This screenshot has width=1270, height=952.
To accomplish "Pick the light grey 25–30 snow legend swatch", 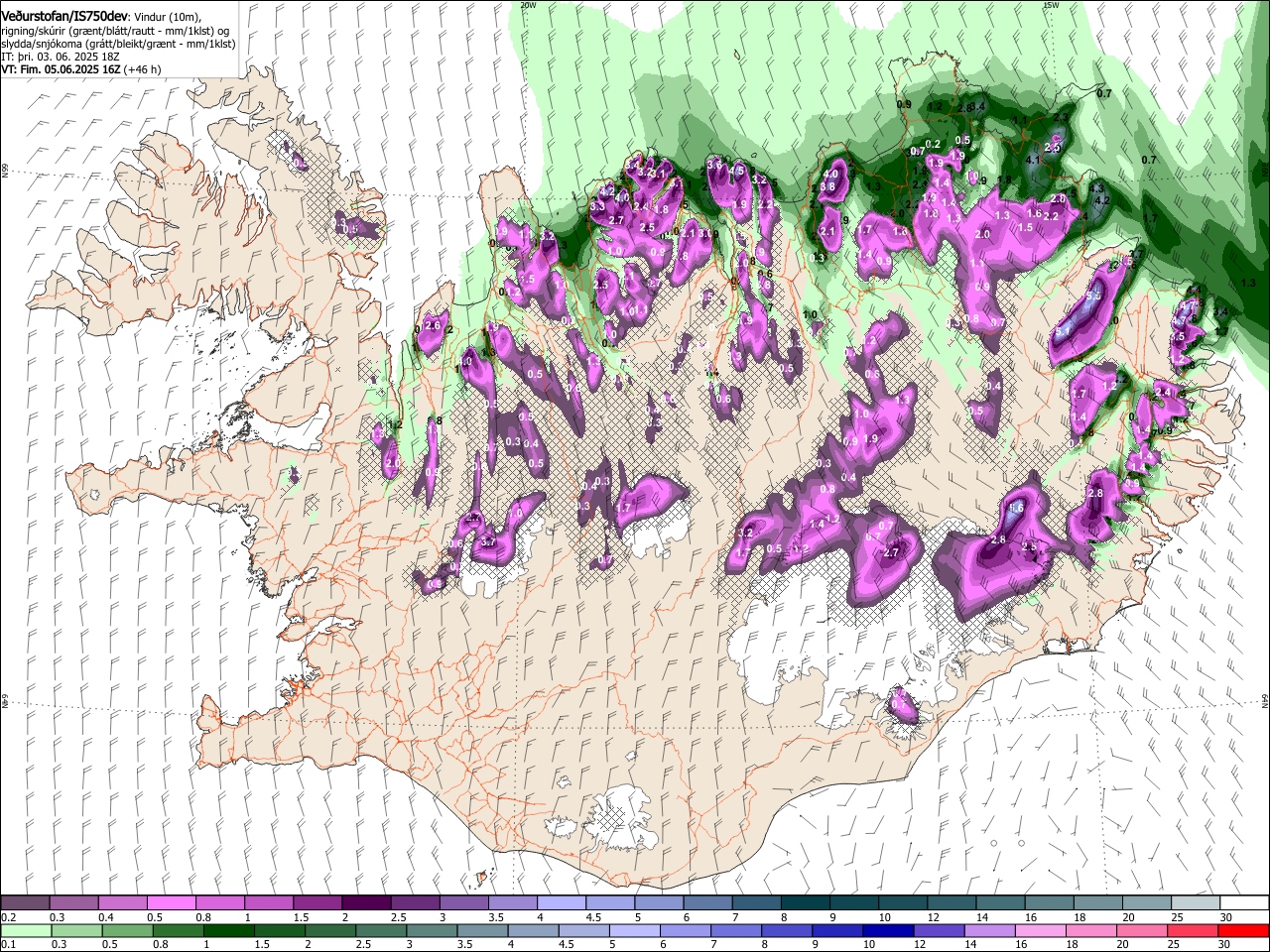I will (1196, 902).
